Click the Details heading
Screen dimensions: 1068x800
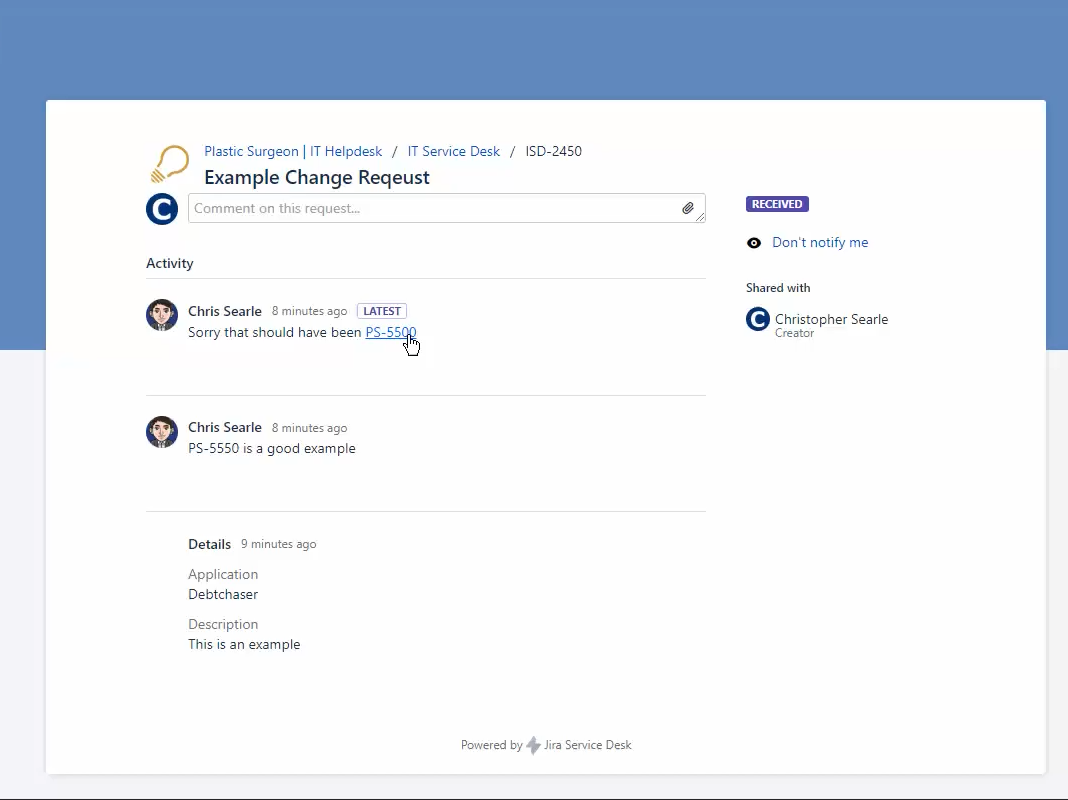[x=209, y=544]
